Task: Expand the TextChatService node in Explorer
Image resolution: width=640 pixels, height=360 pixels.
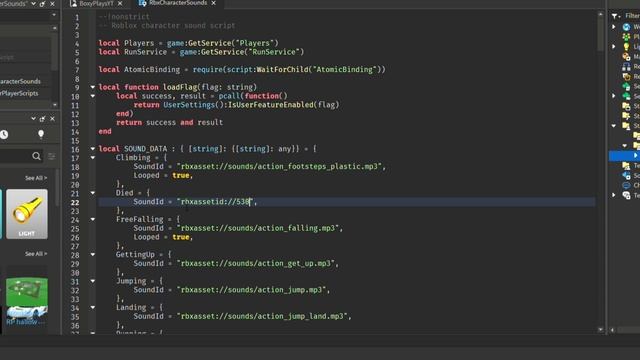Action: click(614, 195)
